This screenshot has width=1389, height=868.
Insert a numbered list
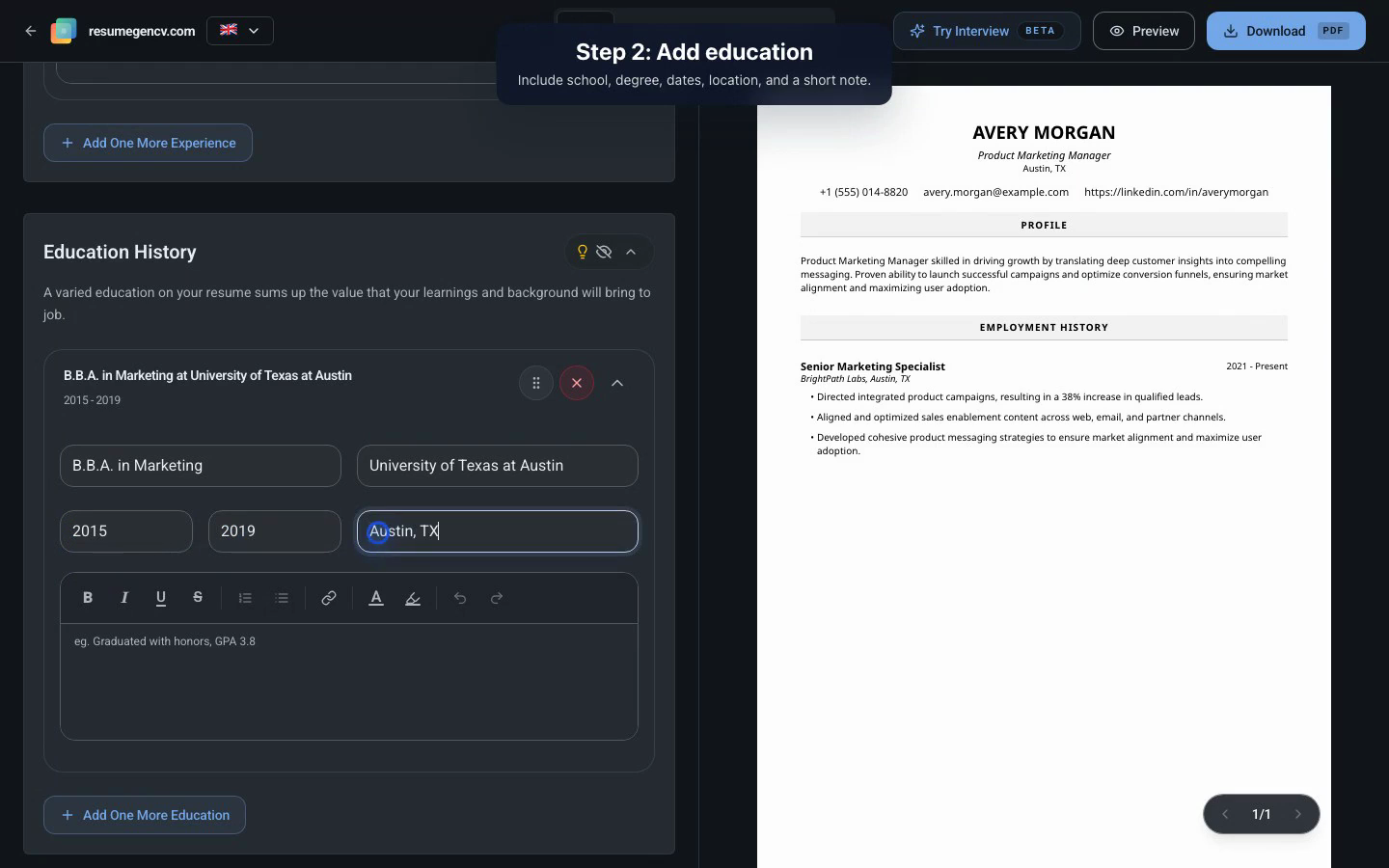[245, 598]
